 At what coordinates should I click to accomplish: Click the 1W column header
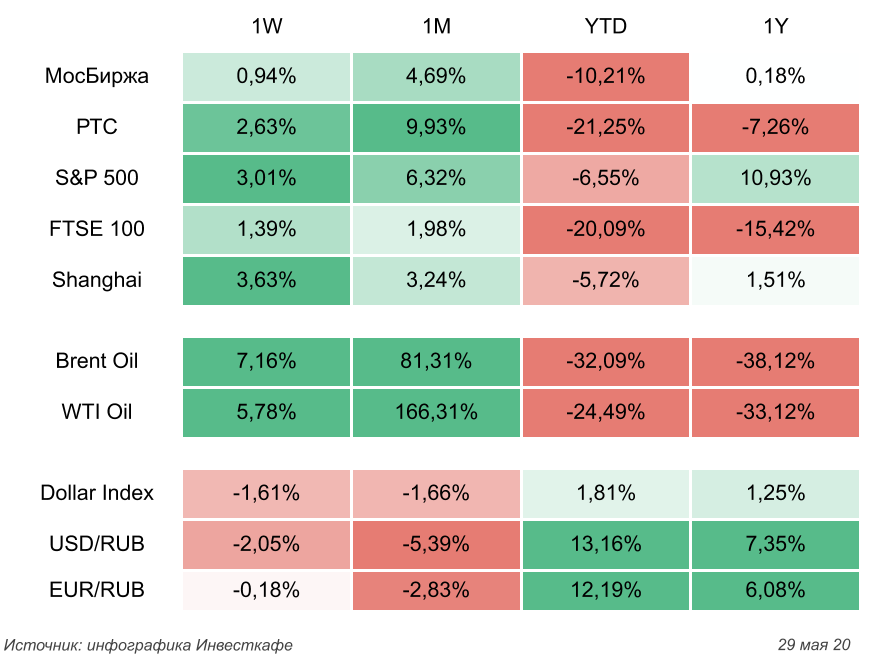266,27
